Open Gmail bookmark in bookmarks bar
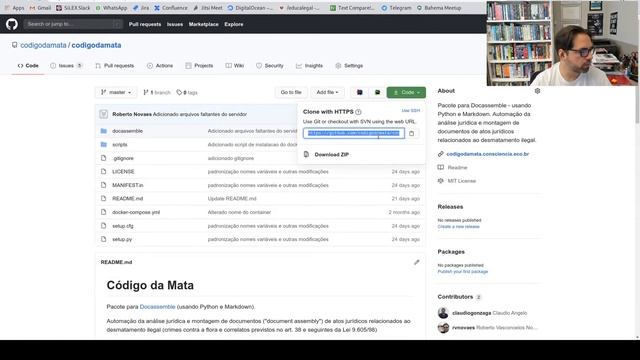 [40, 8]
